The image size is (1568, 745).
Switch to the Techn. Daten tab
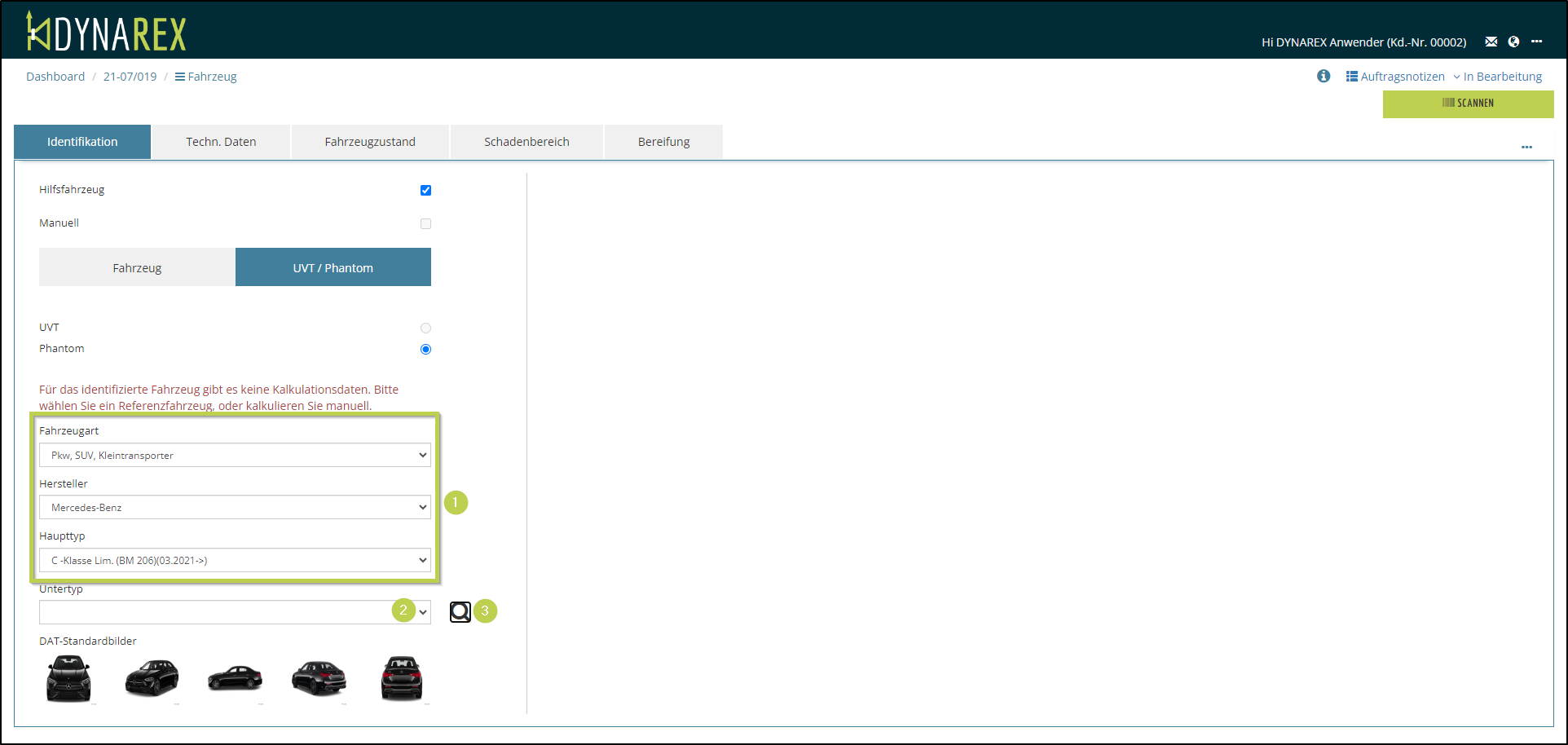click(221, 142)
